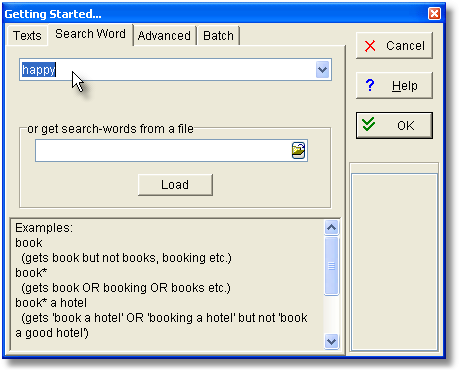The height and width of the screenshot is (373, 460).
Task: Click text '(gets book but not books, booking etc.)'
Action: click(x=126, y=258)
